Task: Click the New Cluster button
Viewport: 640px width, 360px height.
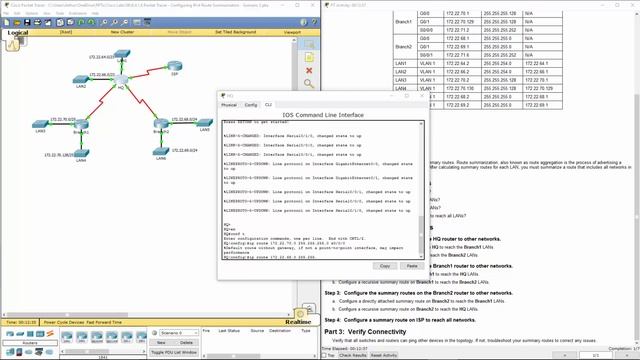Action: click(x=122, y=32)
